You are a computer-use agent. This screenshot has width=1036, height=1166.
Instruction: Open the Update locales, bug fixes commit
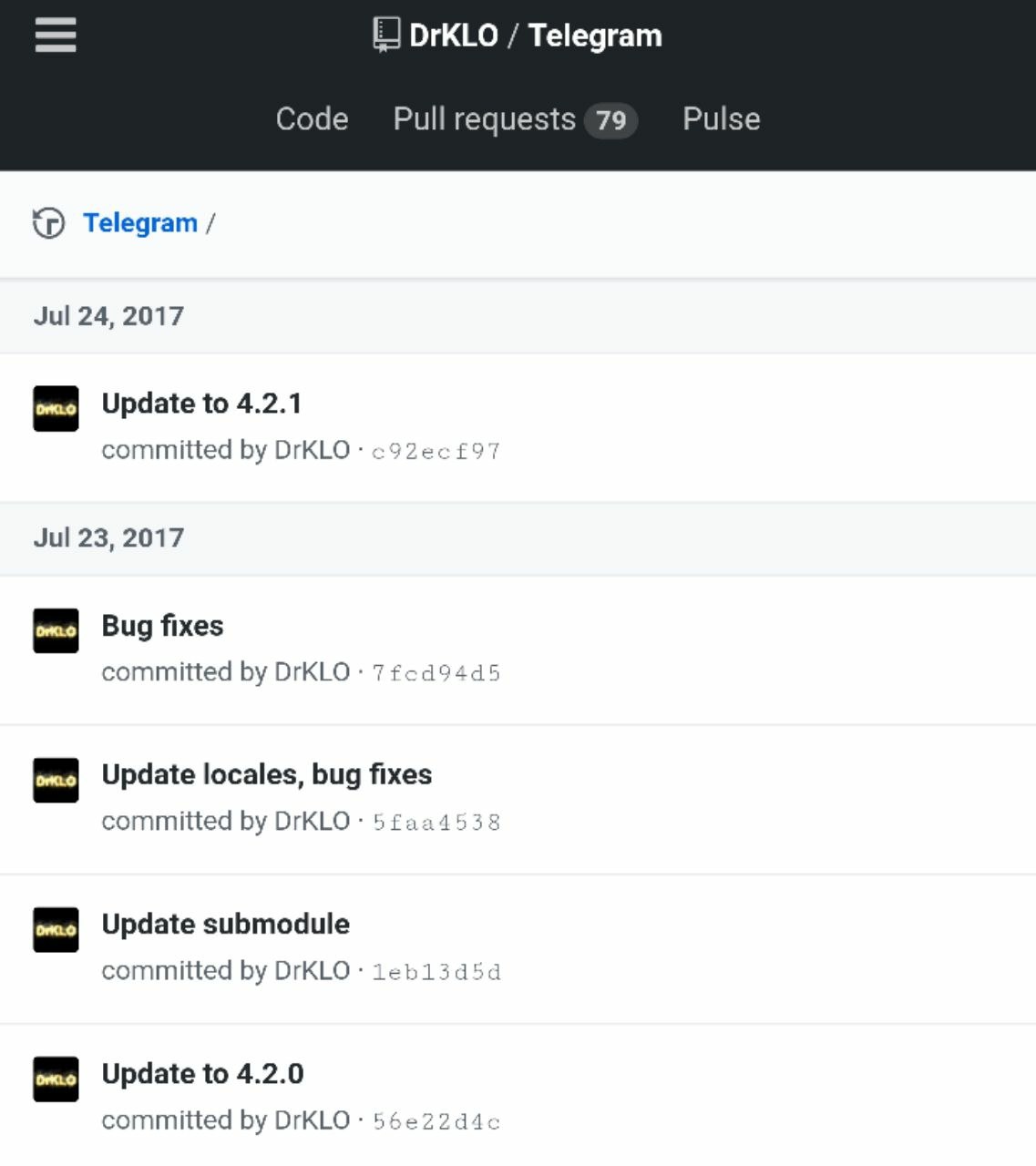tap(267, 775)
